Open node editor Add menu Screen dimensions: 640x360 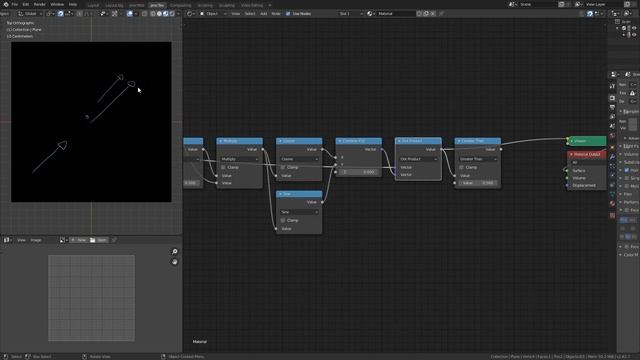click(264, 13)
